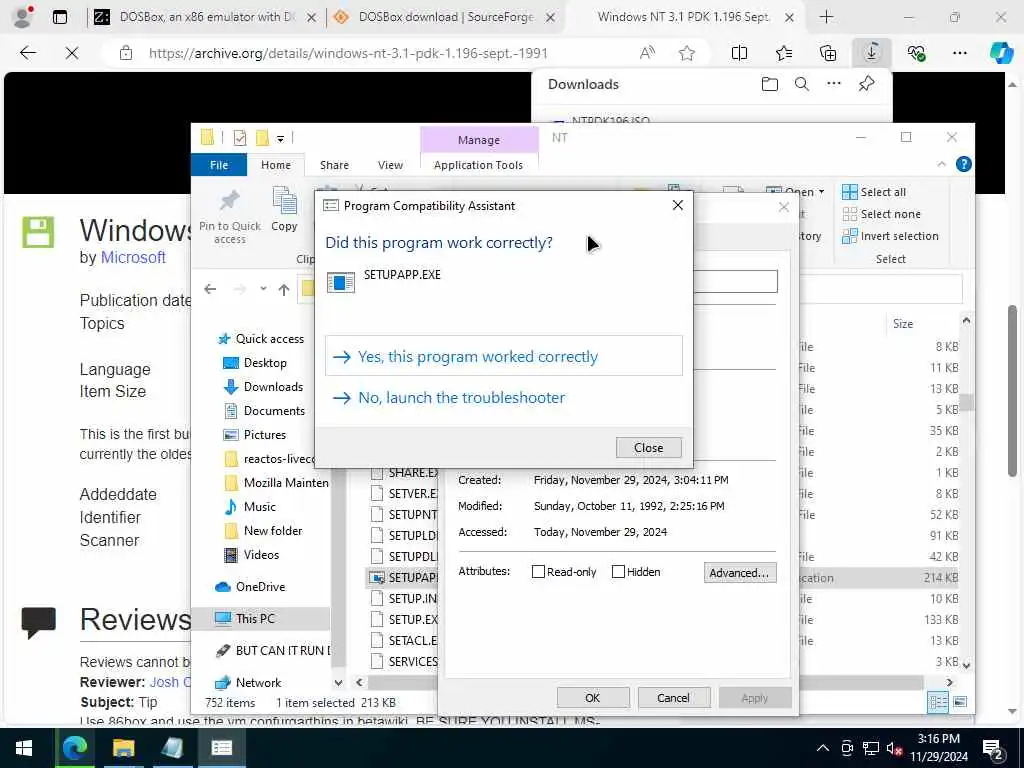Open Videos in navigation pane
Viewport: 1024px width, 768px height.
click(x=251, y=555)
